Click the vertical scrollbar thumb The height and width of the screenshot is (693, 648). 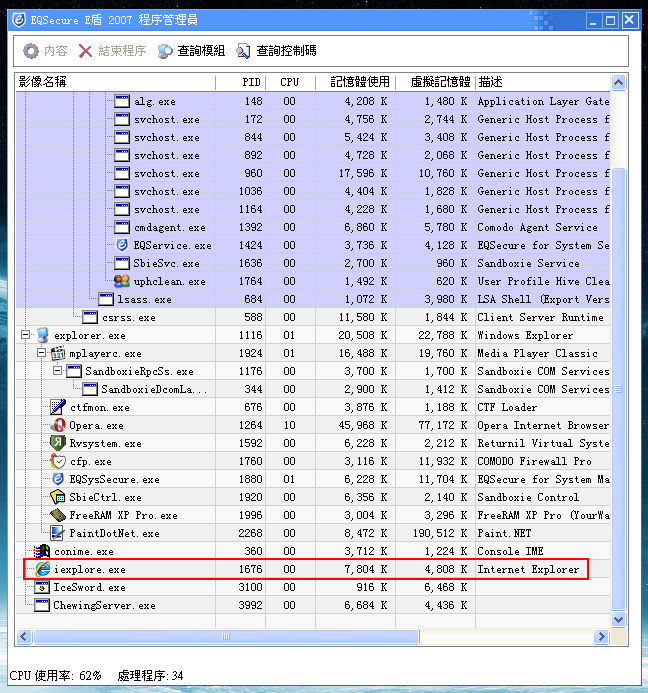pyautogui.click(x=618, y=389)
